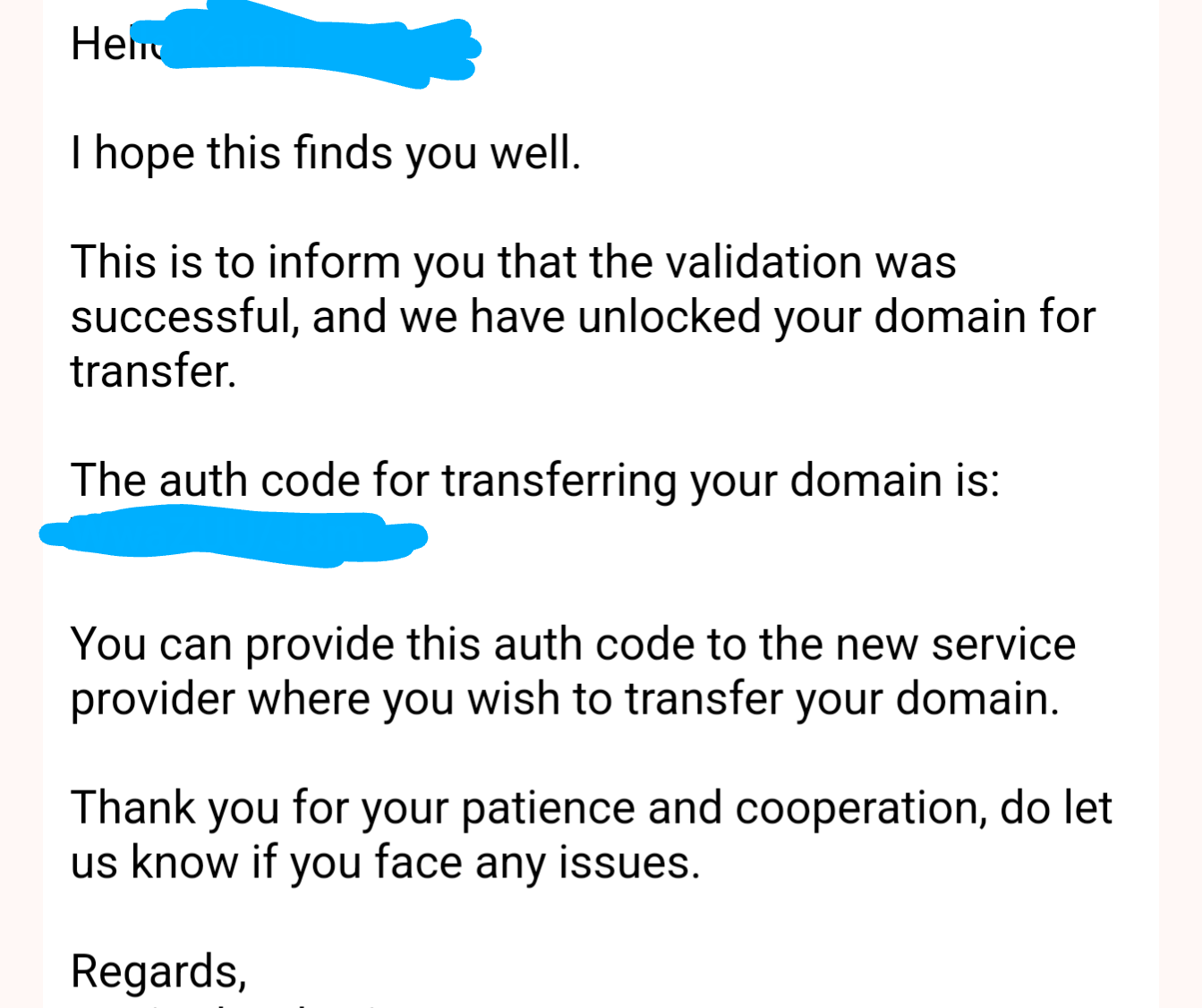This screenshot has width=1202, height=1008.
Task: Click the "I hope this finds you well." line
Action: pyautogui.click(x=326, y=153)
